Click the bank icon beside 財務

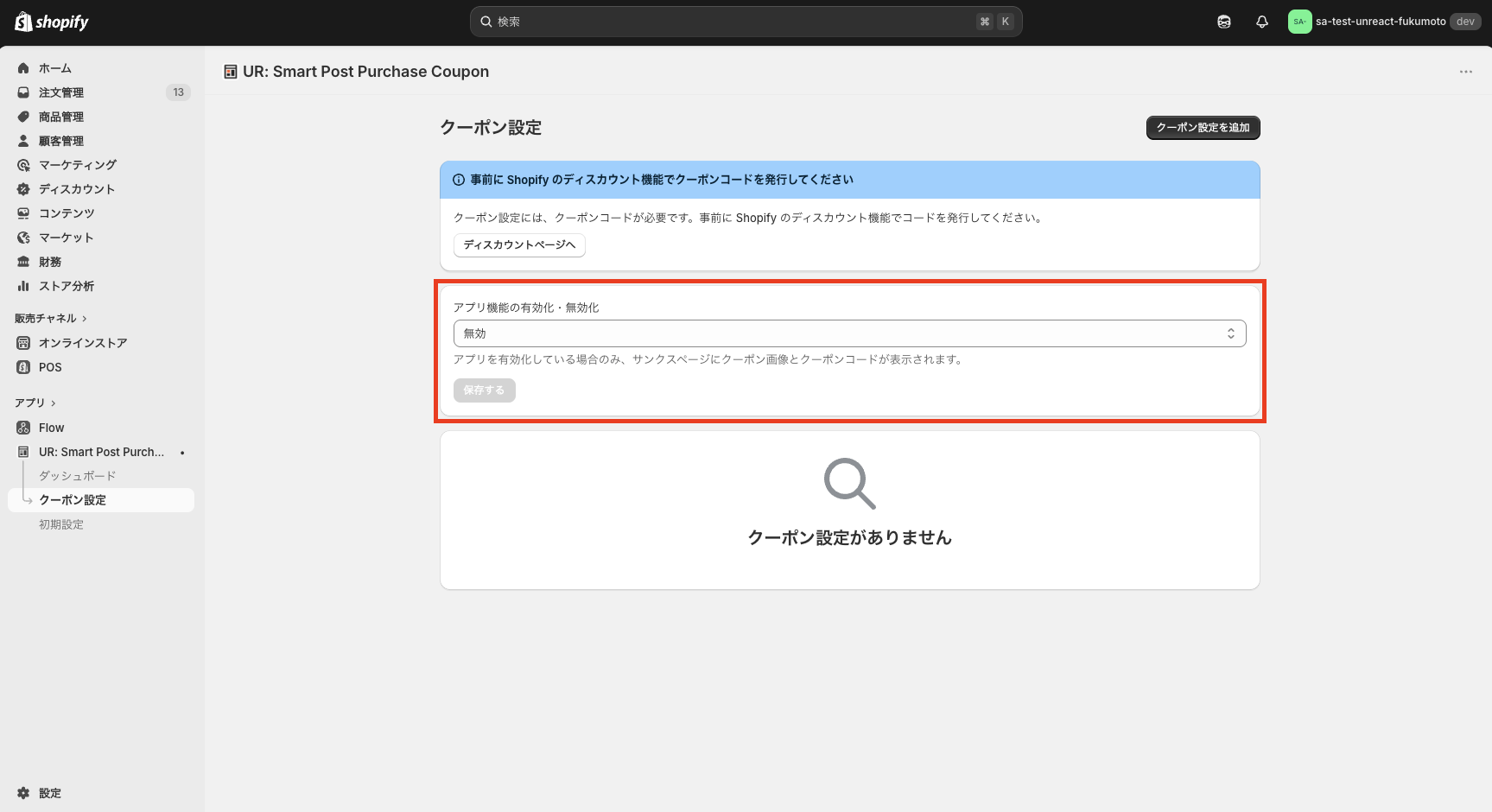coord(23,262)
